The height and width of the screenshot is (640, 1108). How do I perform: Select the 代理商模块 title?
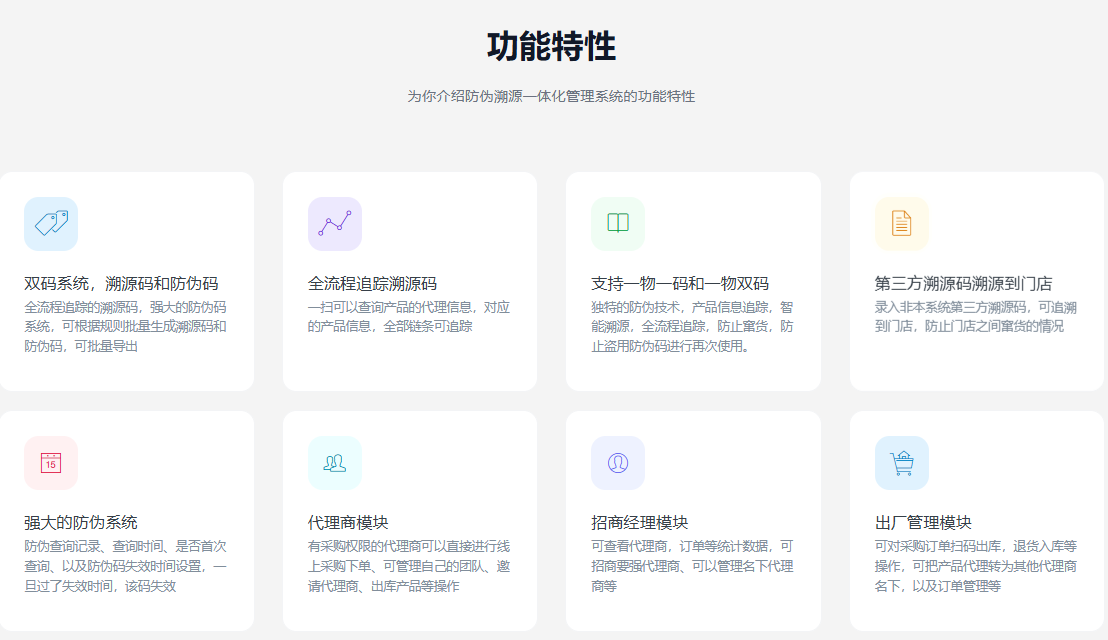[x=348, y=522]
